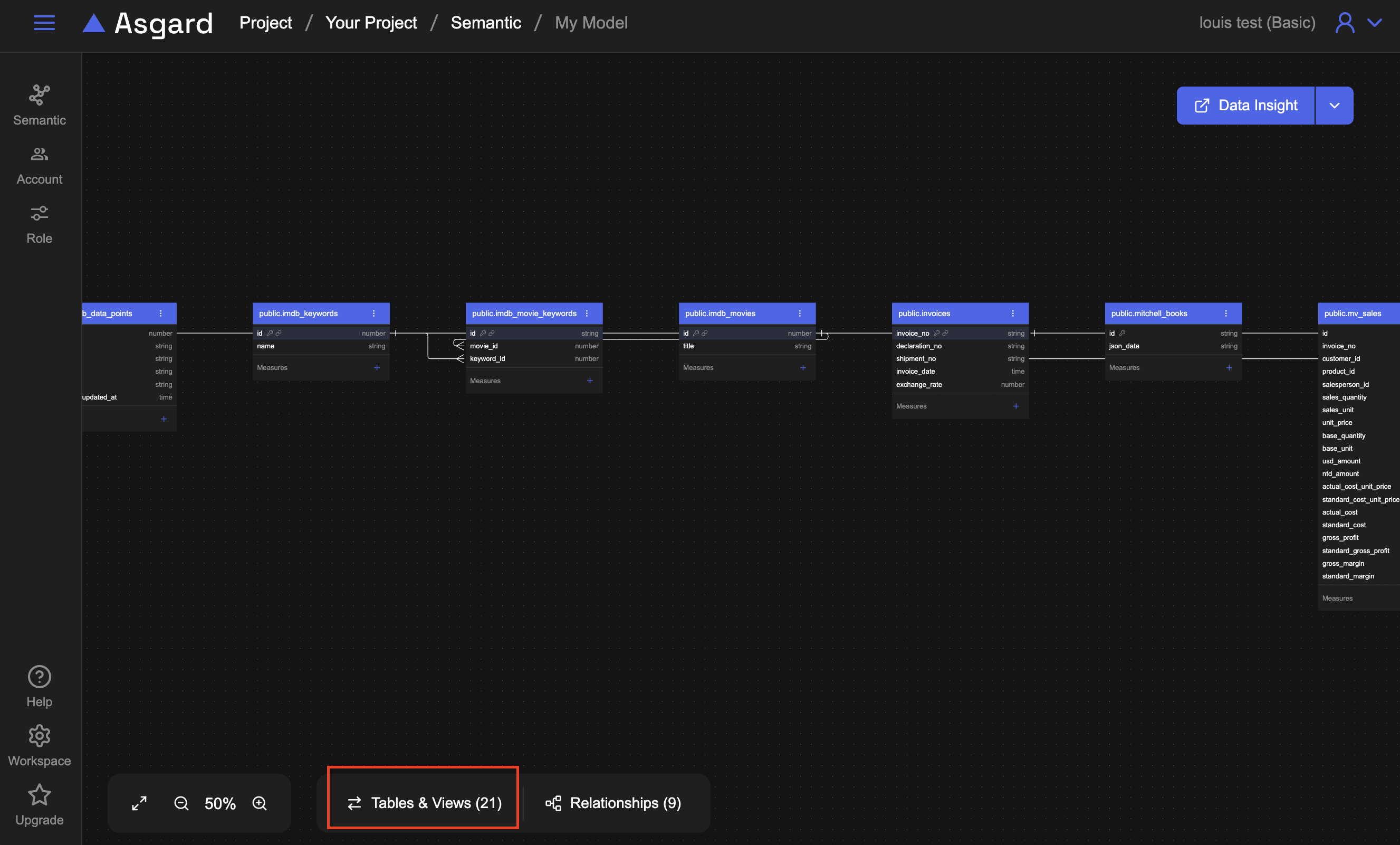Open the user profile dropdown chevron
This screenshot has height=845, width=1400.
pos(1375,23)
